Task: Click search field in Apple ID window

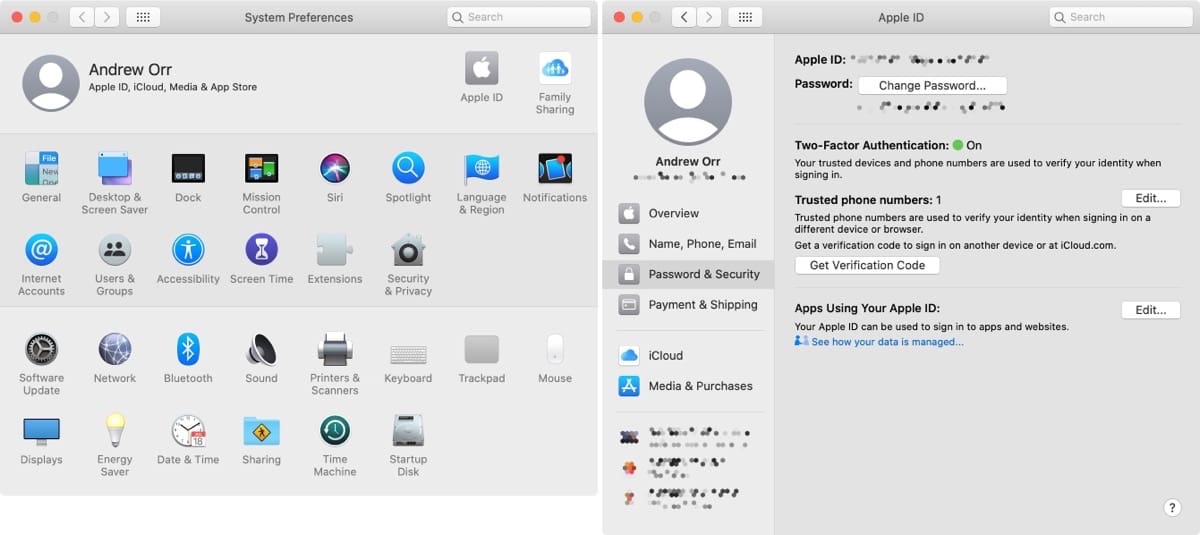Action: pos(1119,17)
